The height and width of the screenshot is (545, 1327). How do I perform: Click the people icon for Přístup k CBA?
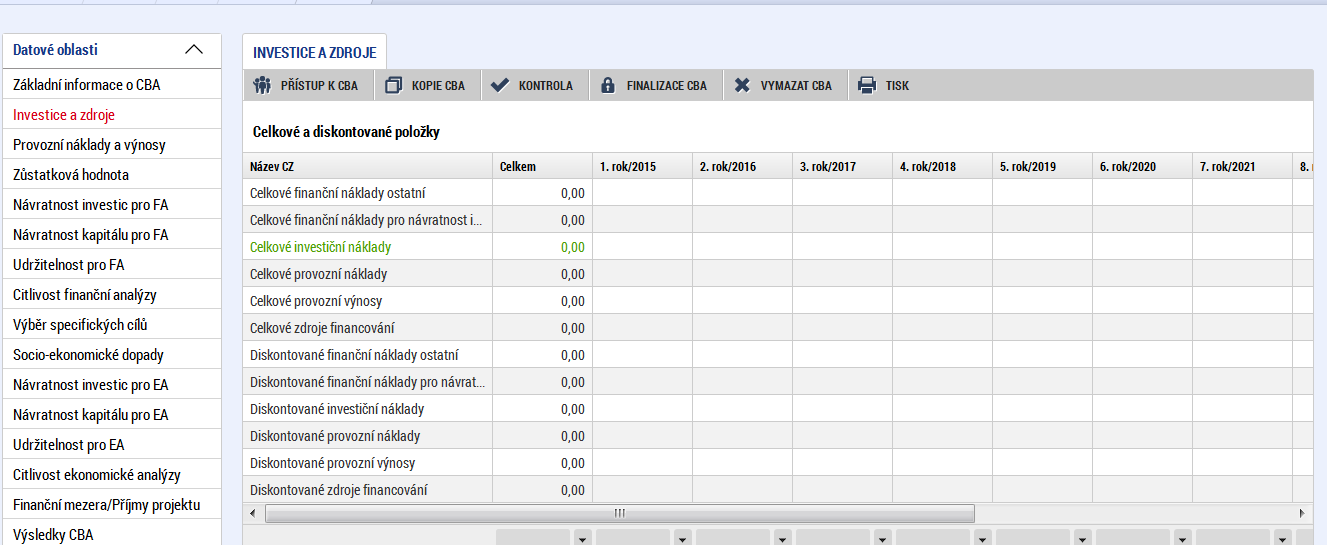[x=262, y=85]
